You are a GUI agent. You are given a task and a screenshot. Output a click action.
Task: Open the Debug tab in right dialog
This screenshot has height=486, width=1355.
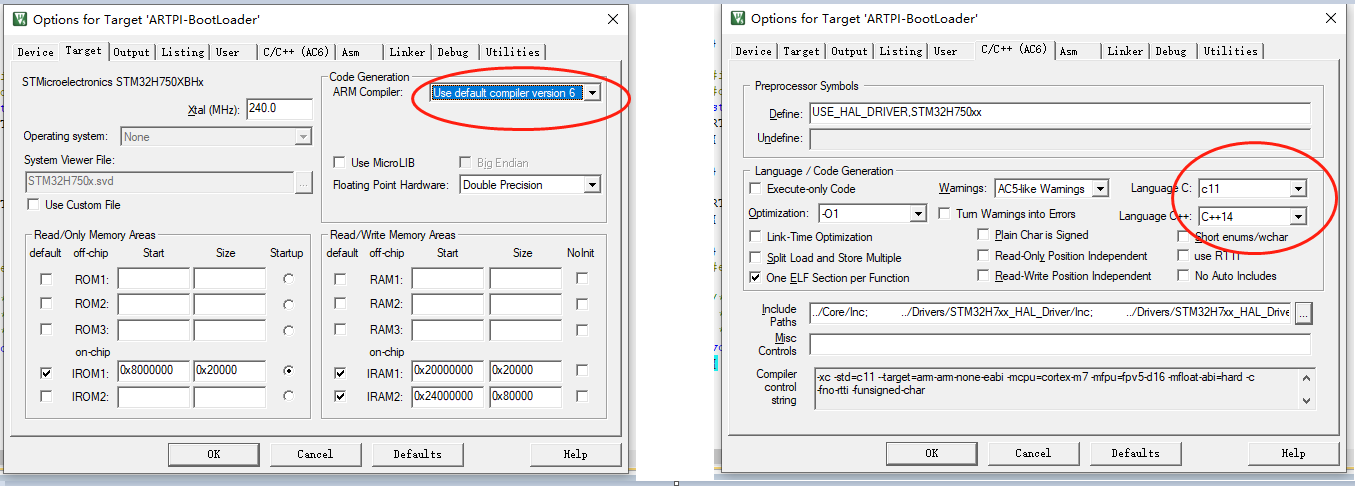tap(1172, 51)
